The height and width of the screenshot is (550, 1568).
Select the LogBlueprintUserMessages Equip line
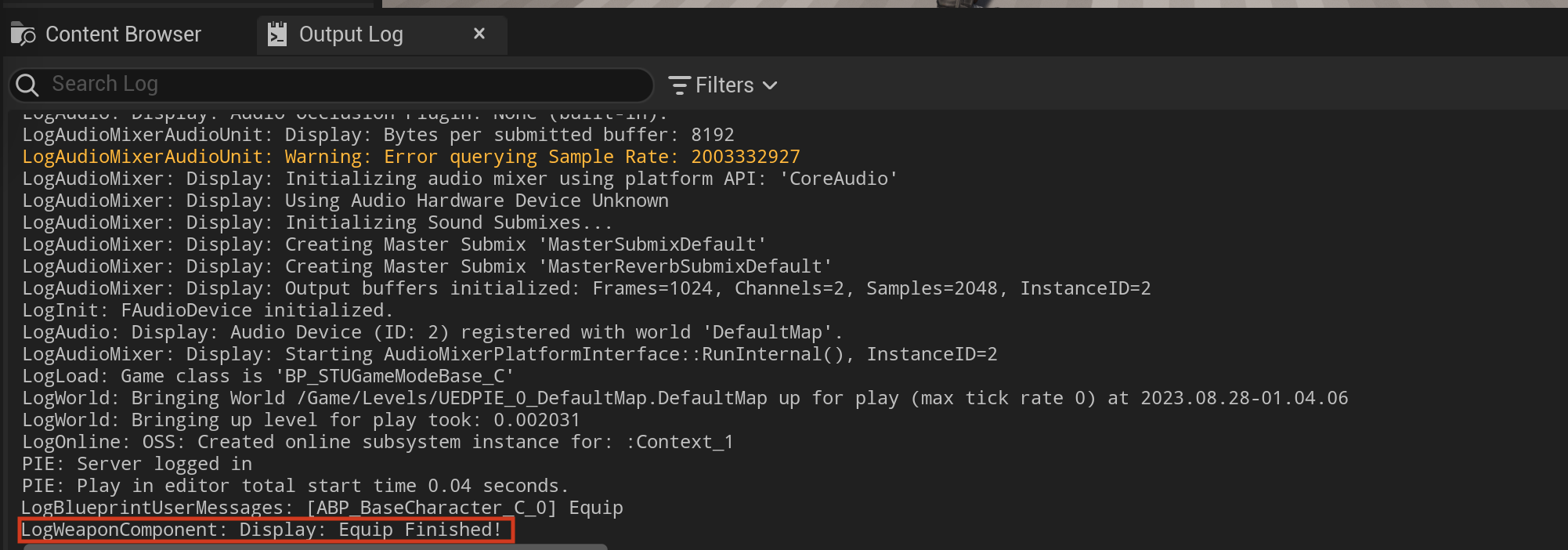coord(322,508)
